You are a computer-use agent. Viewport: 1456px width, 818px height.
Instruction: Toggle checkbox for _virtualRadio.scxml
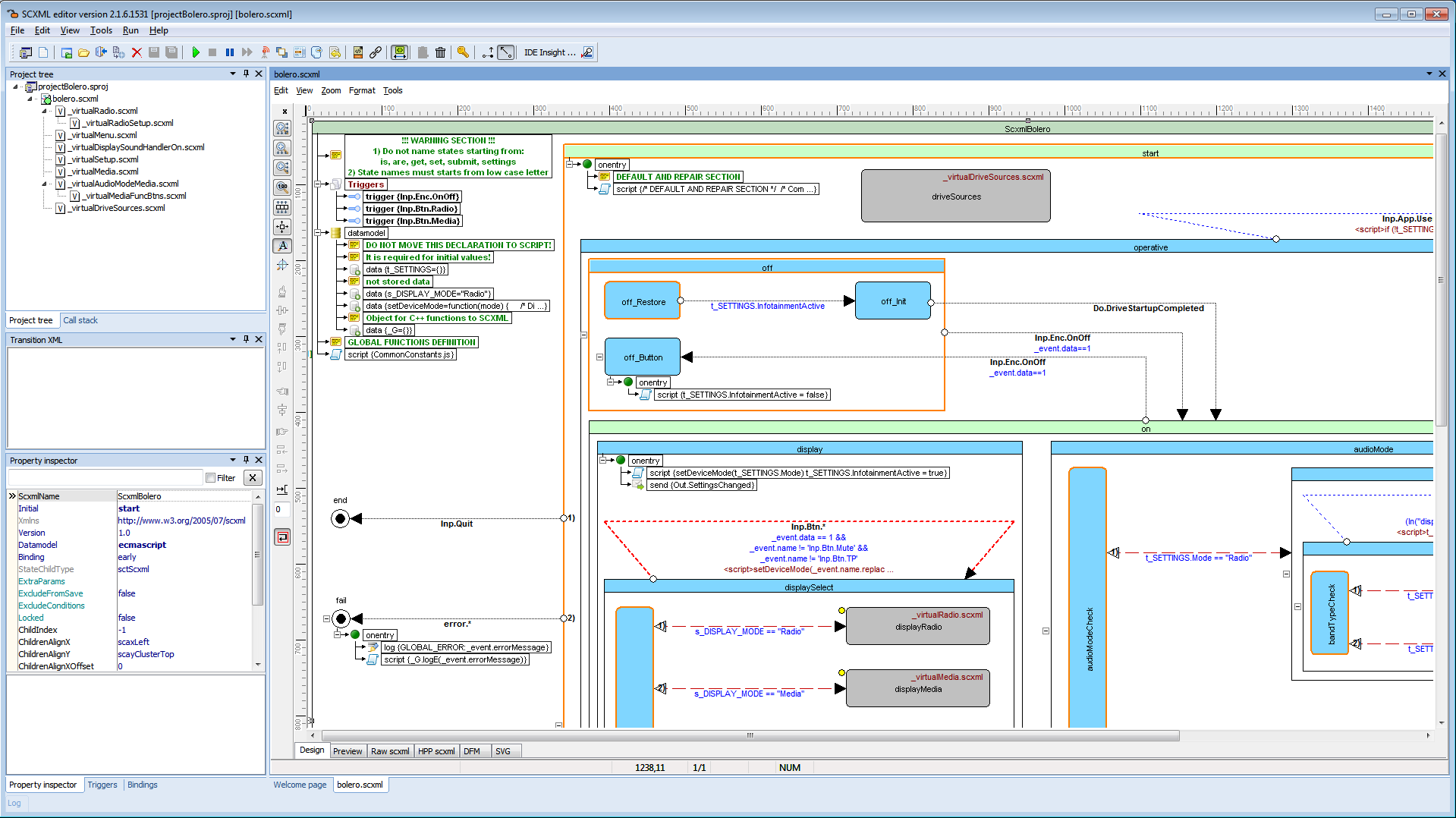click(x=61, y=111)
